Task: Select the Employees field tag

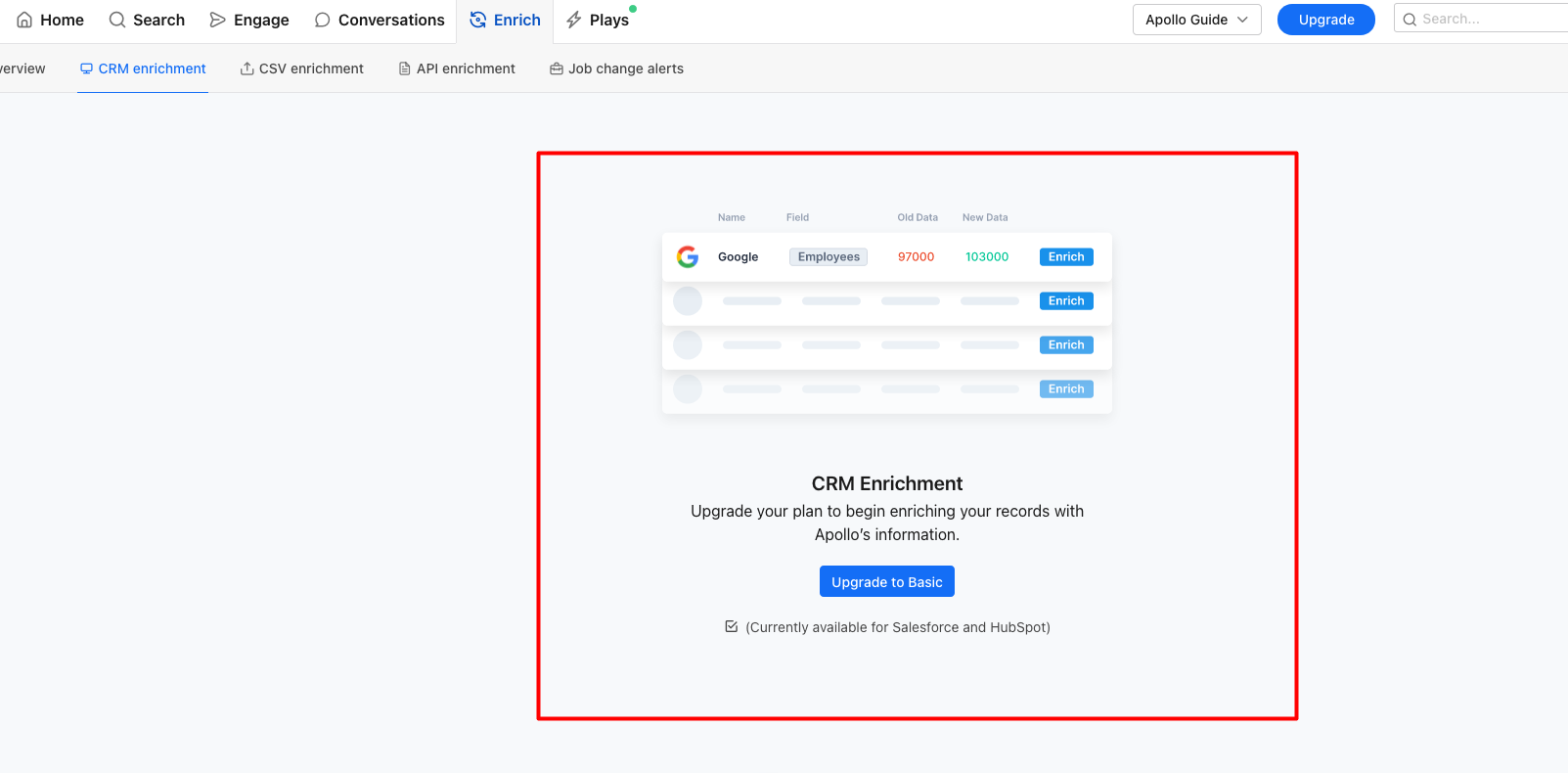Action: 829,257
